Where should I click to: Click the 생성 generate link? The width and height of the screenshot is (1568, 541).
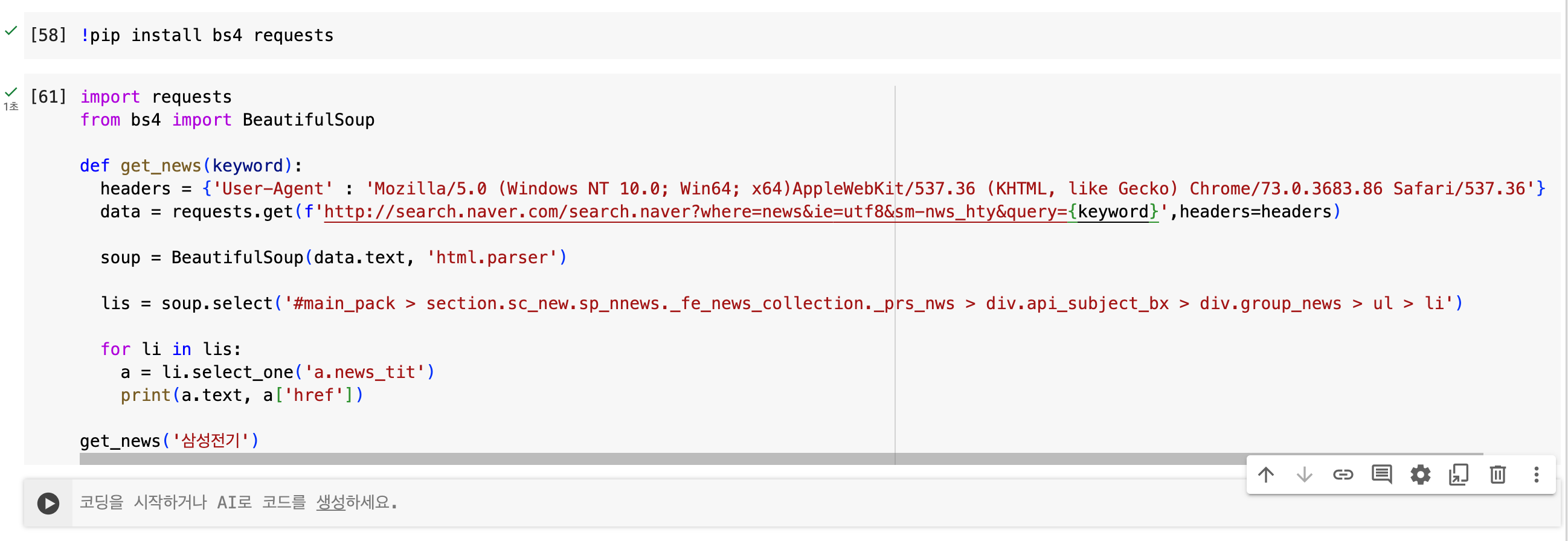pos(330,503)
